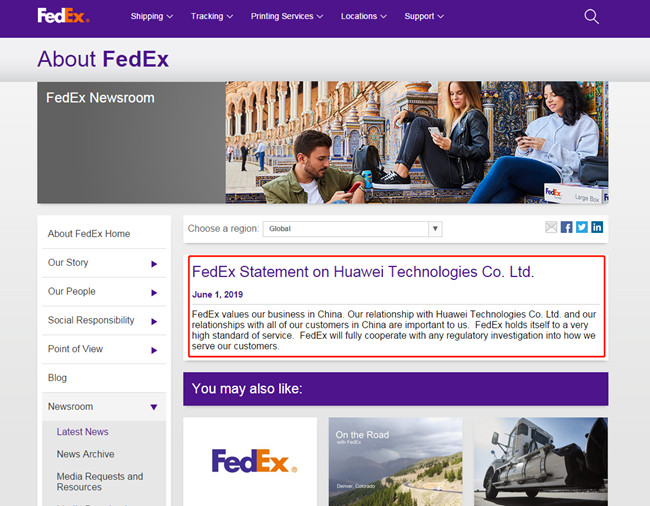Expand Our Story arrow in sidebar
This screenshot has width=650, height=506.
click(154, 264)
